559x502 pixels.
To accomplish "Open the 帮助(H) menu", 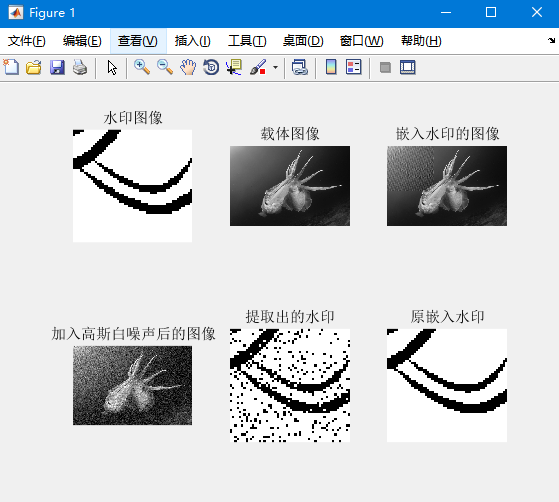I will tap(421, 41).
